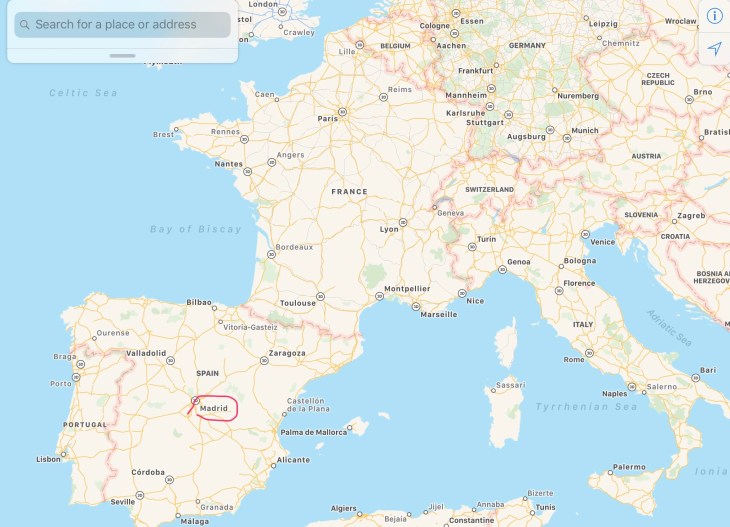Select the Paris city marker
This screenshot has width=730, height=527.
343,112
